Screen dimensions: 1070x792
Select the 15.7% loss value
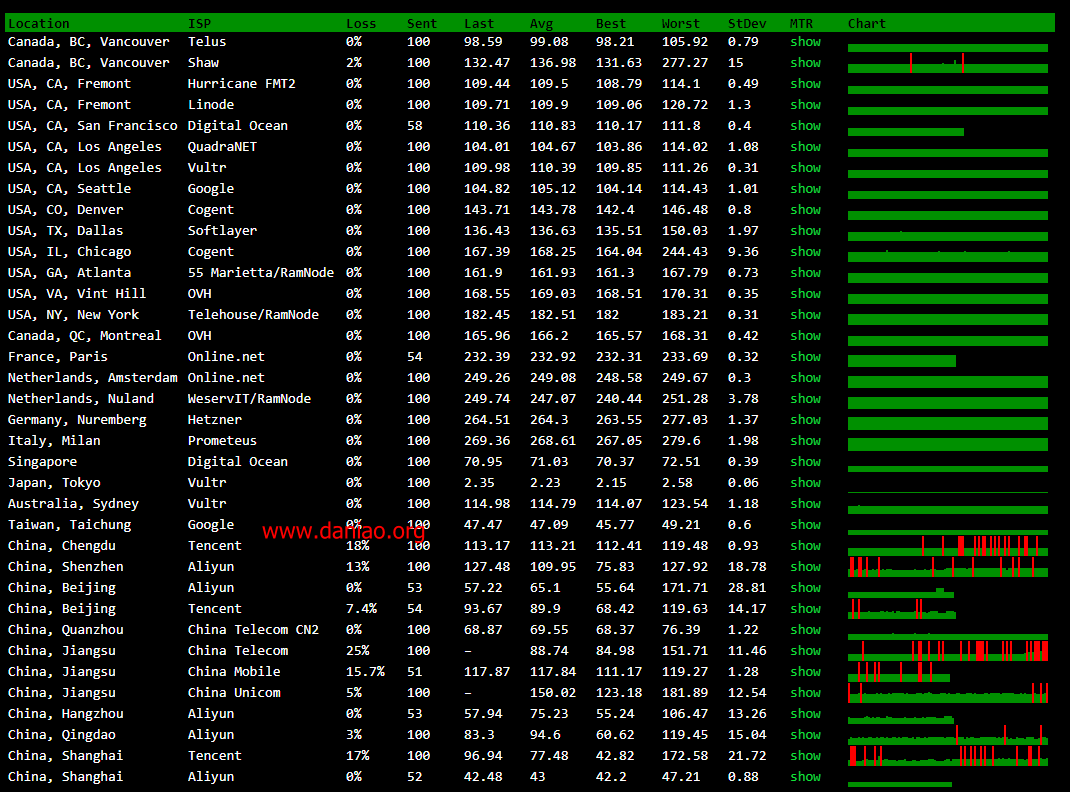click(x=365, y=672)
